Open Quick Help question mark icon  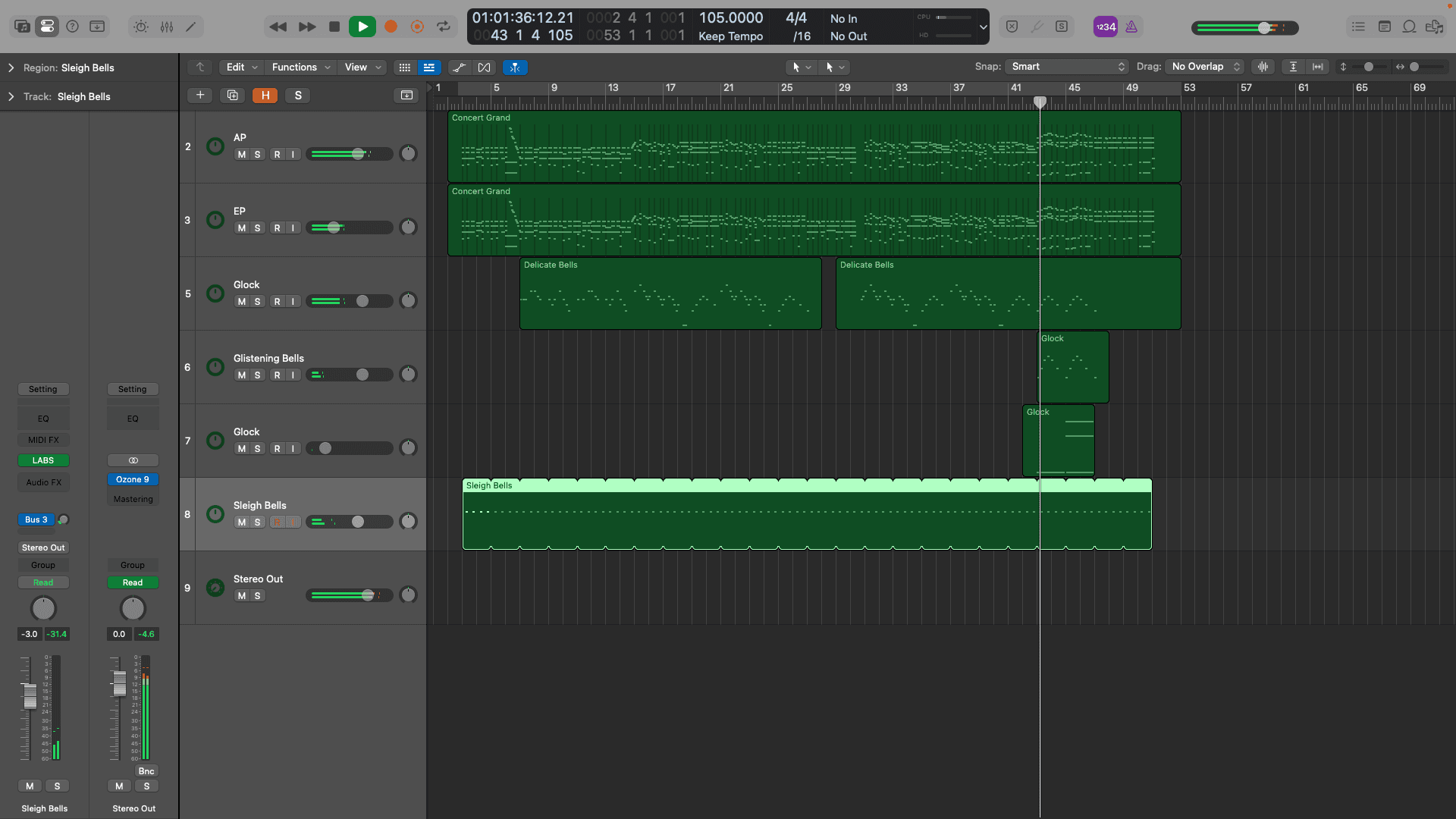[72, 27]
